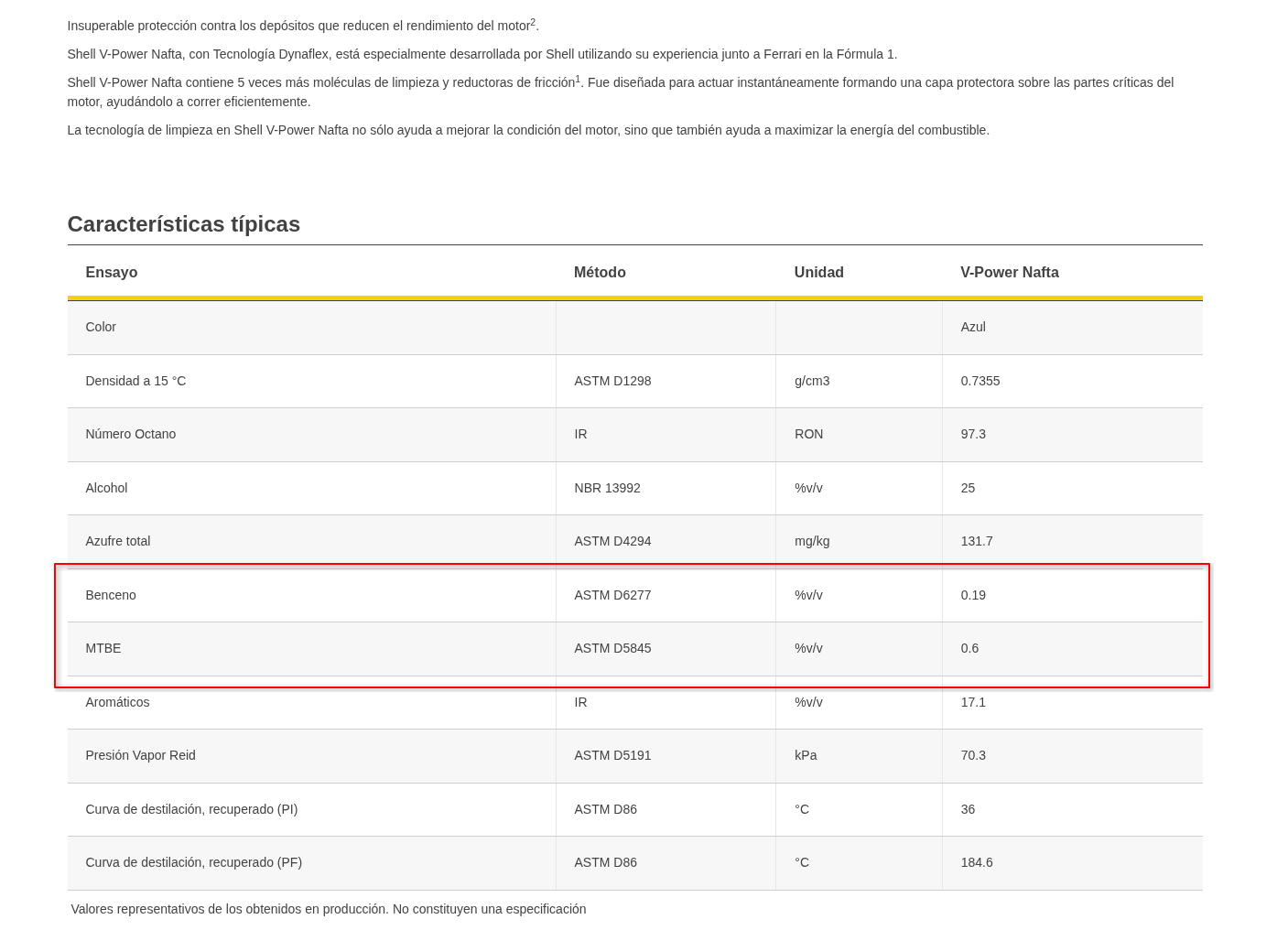Click the paragraph beginning 'Insuperable protección contra'
Screen dimensions: 1288x930
click(303, 25)
